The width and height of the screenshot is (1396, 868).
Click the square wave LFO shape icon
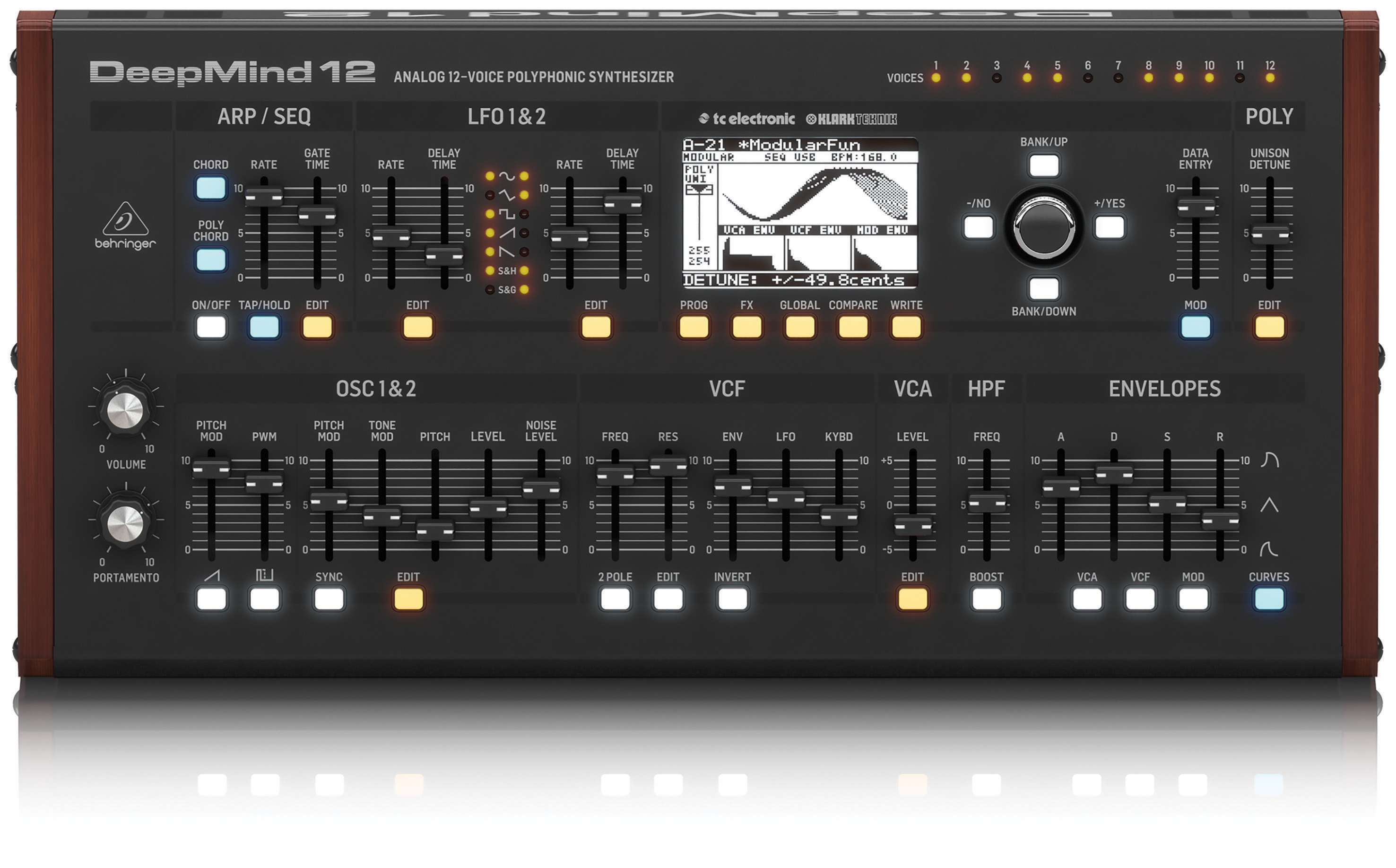click(x=506, y=214)
